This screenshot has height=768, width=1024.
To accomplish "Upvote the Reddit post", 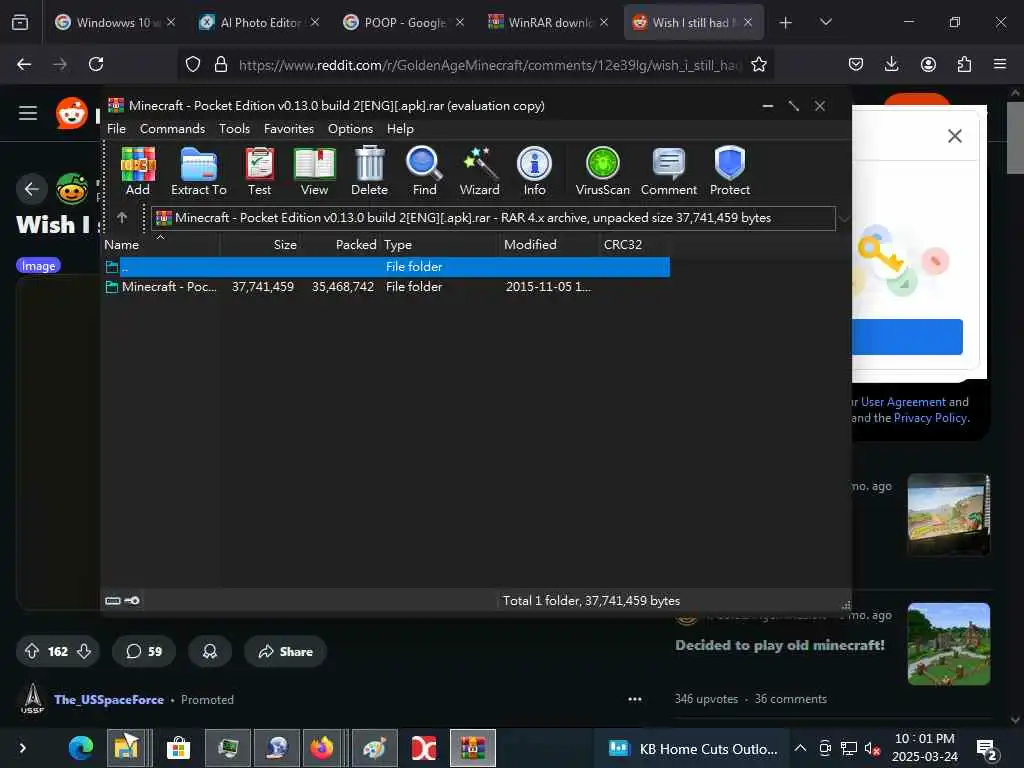I will click(x=32, y=651).
